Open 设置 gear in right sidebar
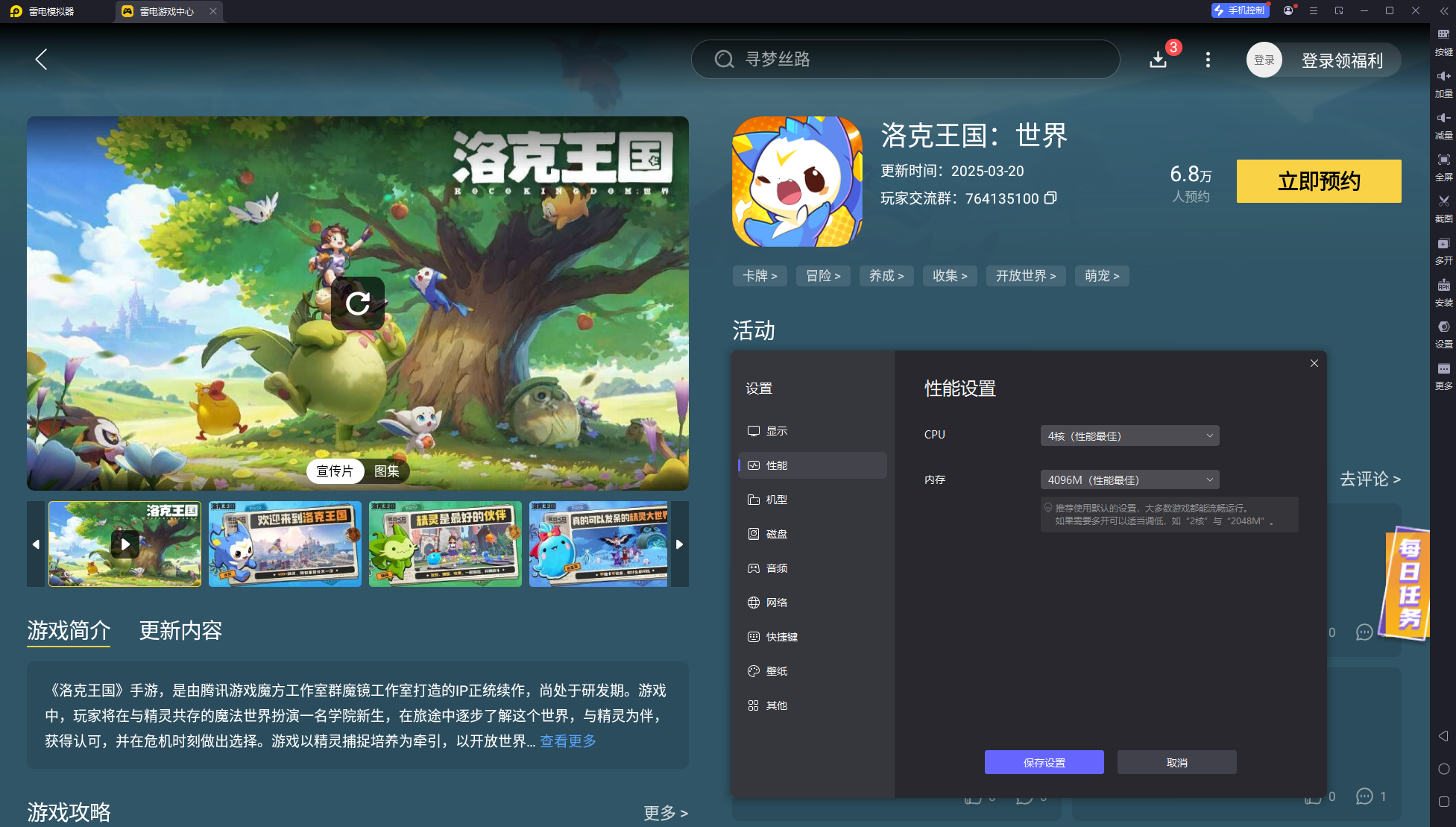The image size is (1456, 827). [1443, 335]
